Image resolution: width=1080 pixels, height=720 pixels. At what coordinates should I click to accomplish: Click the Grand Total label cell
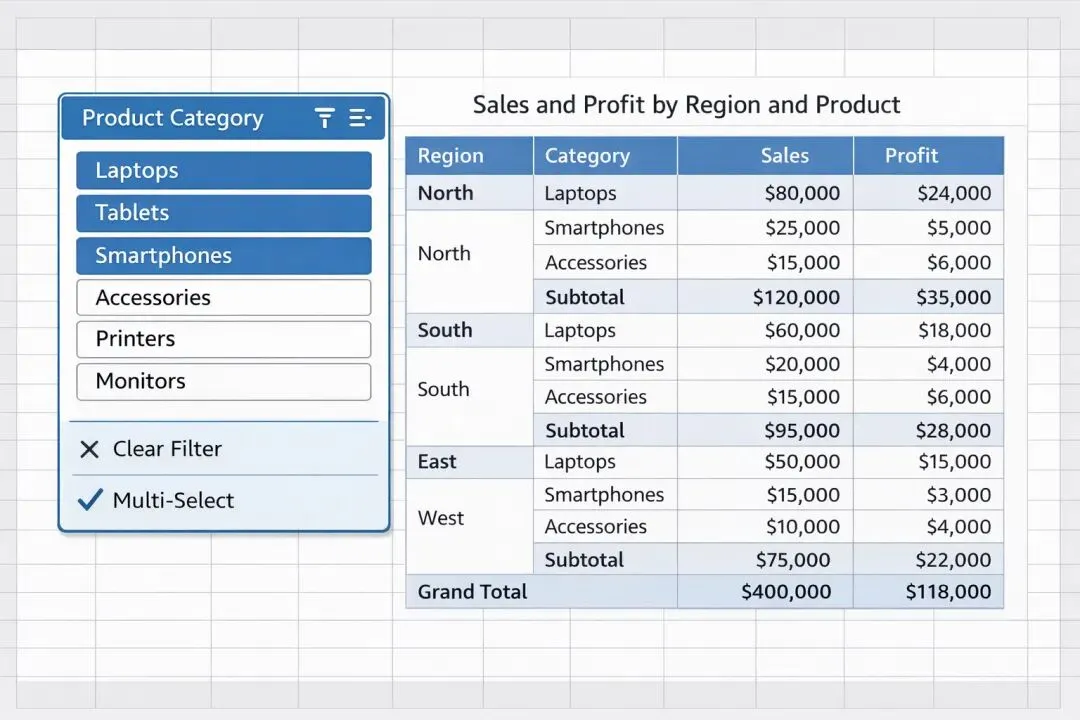click(x=541, y=592)
